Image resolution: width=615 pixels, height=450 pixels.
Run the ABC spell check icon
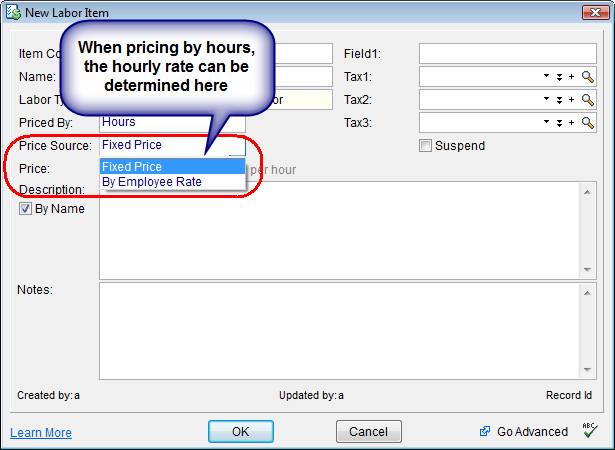point(589,431)
